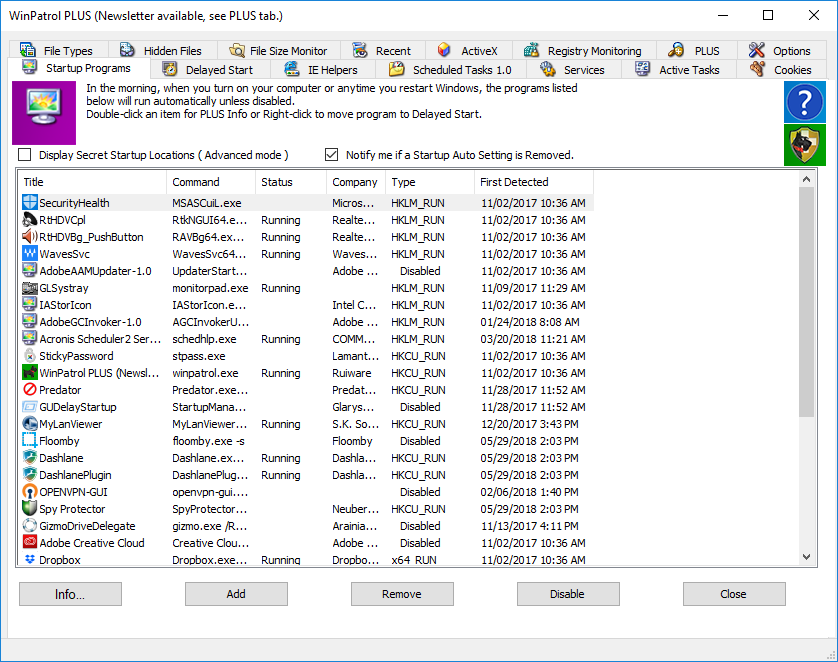Click the RtHDVBg_PushButton sound icon

click(30, 237)
